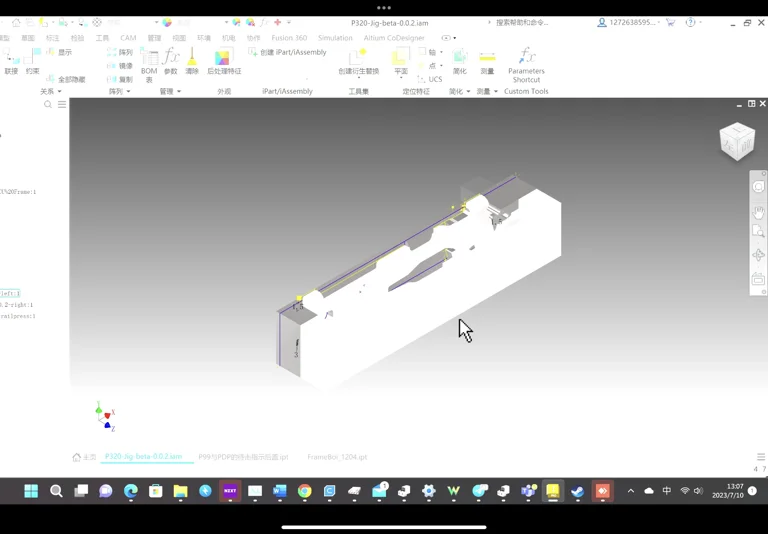The image size is (768, 534).
Task: Click the 清除 broom icon
Action: (192, 57)
